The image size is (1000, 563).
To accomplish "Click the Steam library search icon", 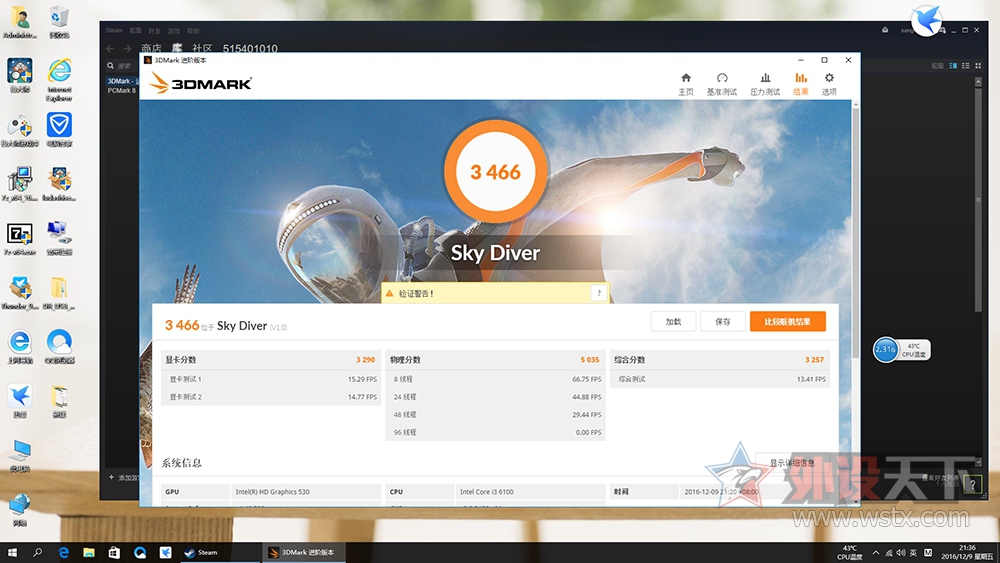I will (110, 66).
